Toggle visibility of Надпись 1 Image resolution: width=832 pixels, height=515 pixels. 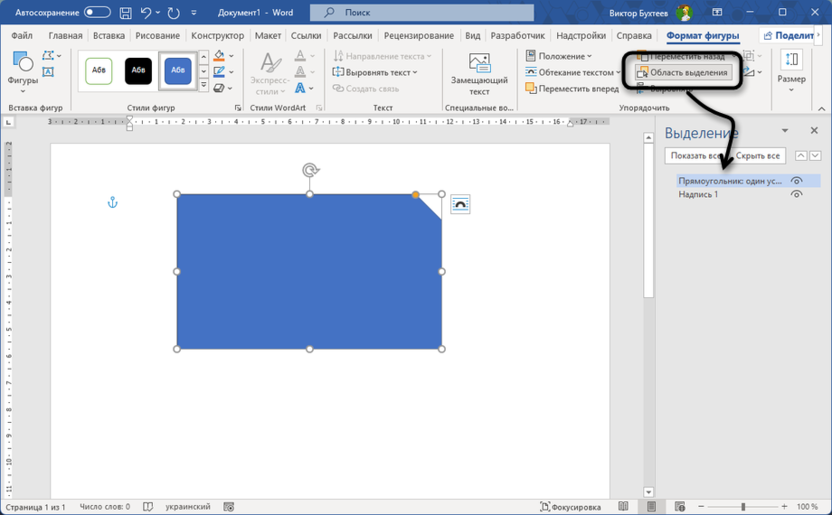click(x=796, y=194)
